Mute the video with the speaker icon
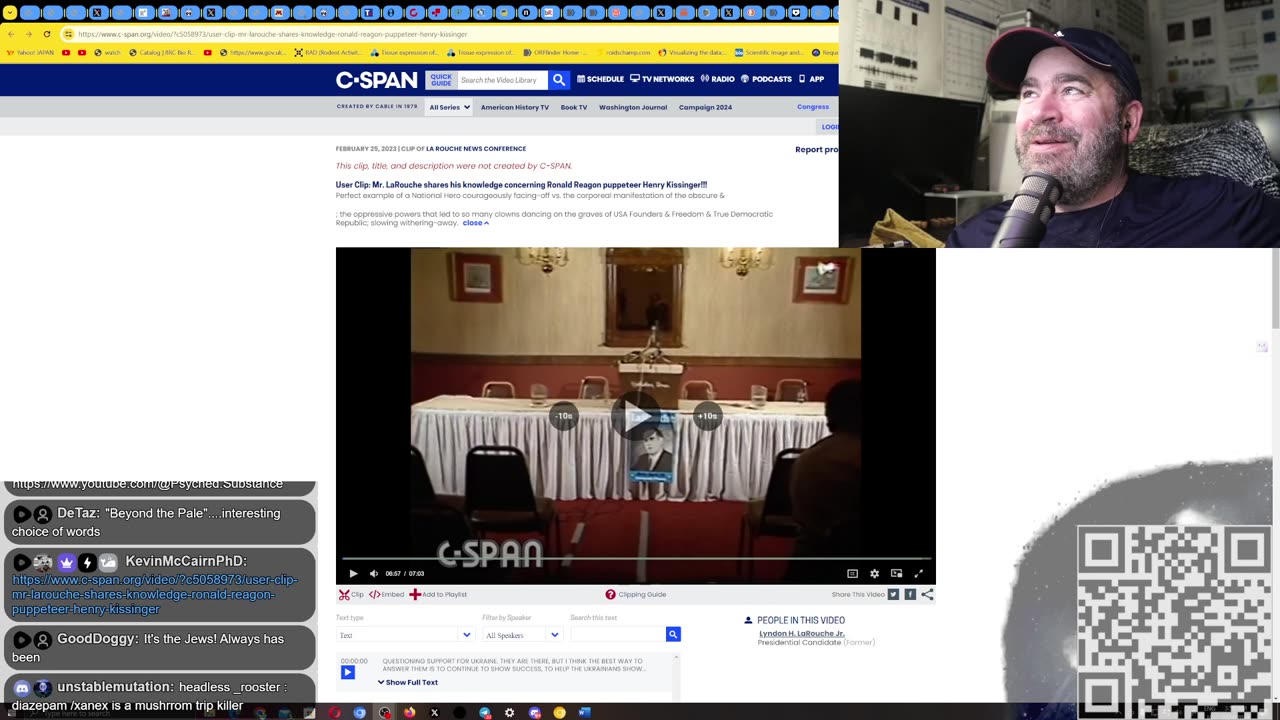This screenshot has height=720, width=1280. point(374,573)
